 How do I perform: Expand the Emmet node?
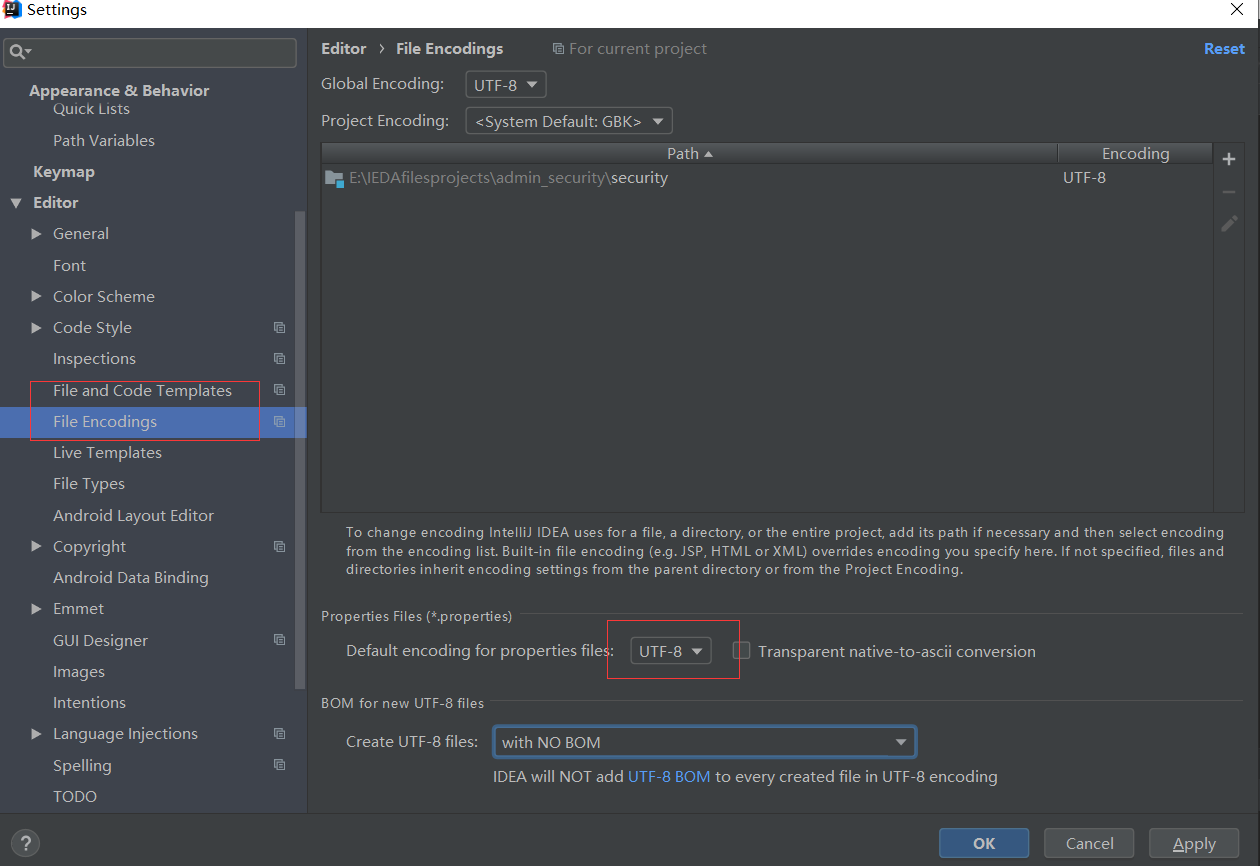tap(37, 609)
